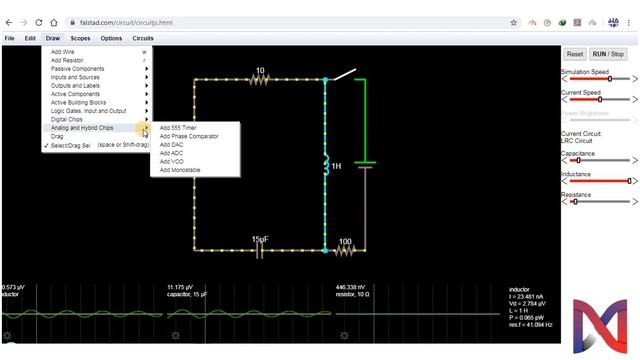Select Add Monostable
Image resolution: width=640 pixels, height=360 pixels.
pyautogui.click(x=195, y=170)
